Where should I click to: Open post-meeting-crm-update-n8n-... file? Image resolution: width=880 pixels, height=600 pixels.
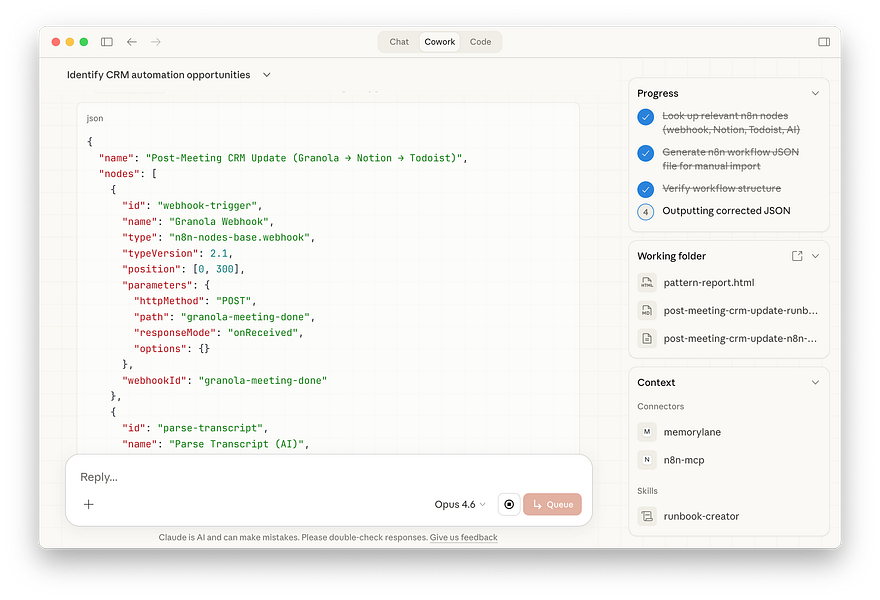click(740, 338)
